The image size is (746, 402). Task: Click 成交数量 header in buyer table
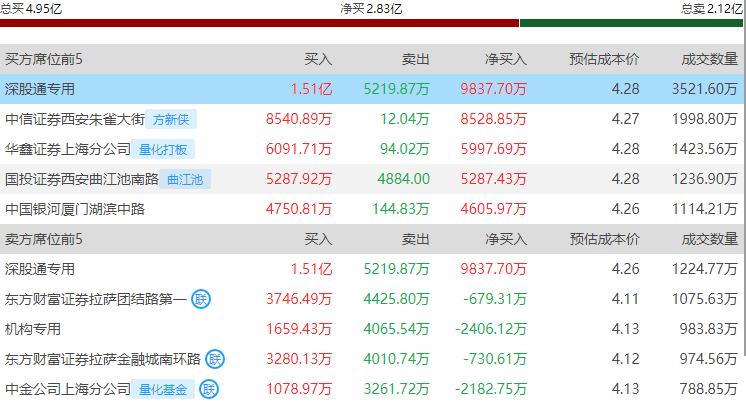pyautogui.click(x=709, y=59)
